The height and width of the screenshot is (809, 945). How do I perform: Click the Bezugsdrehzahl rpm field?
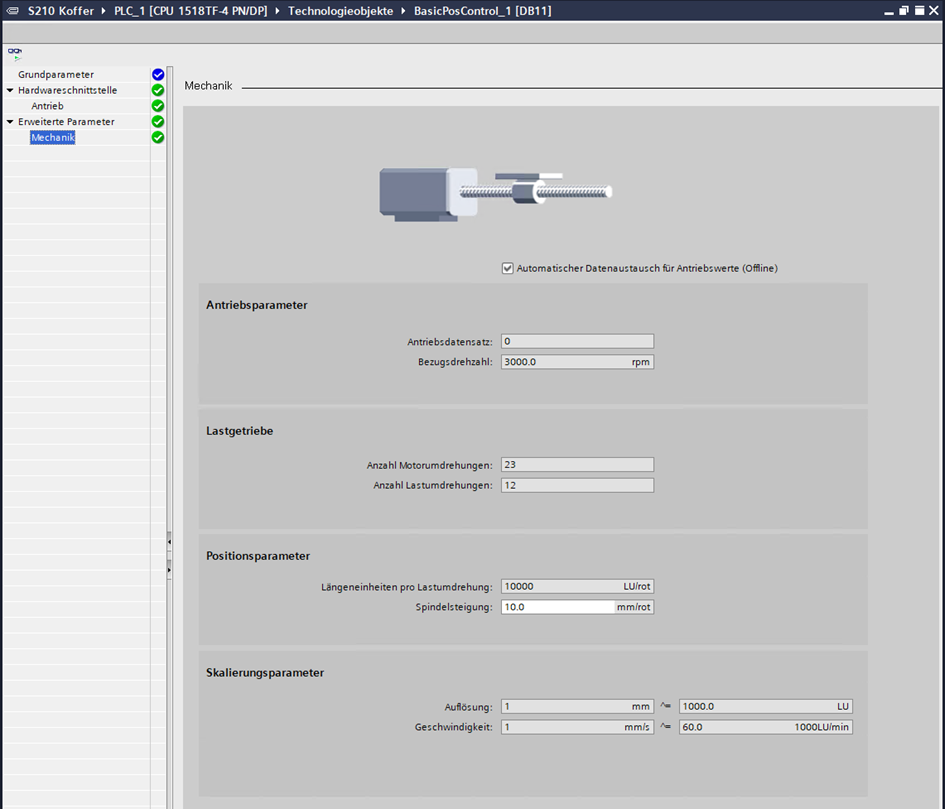pos(563,362)
